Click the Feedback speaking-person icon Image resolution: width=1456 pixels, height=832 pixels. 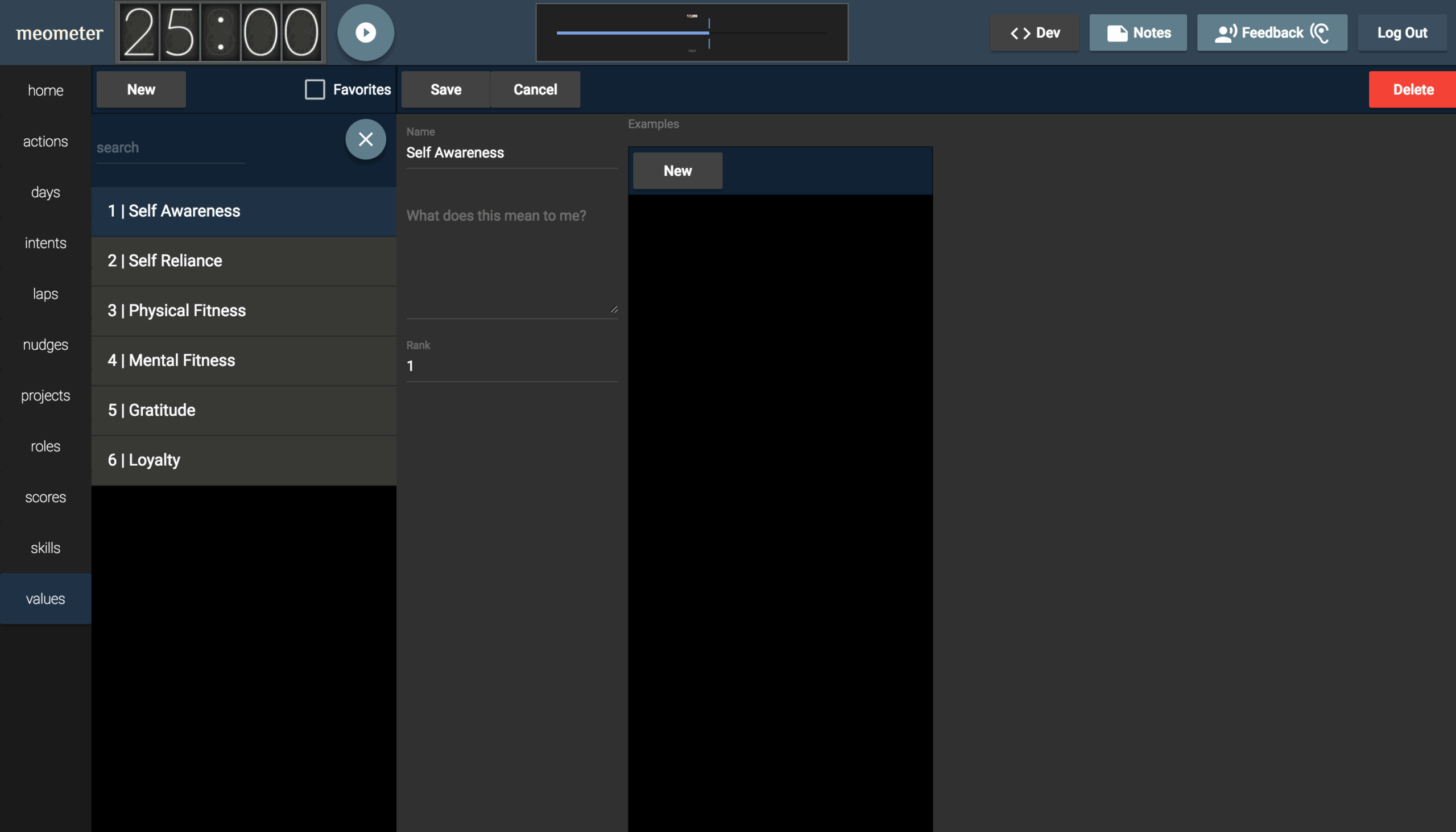1225,33
